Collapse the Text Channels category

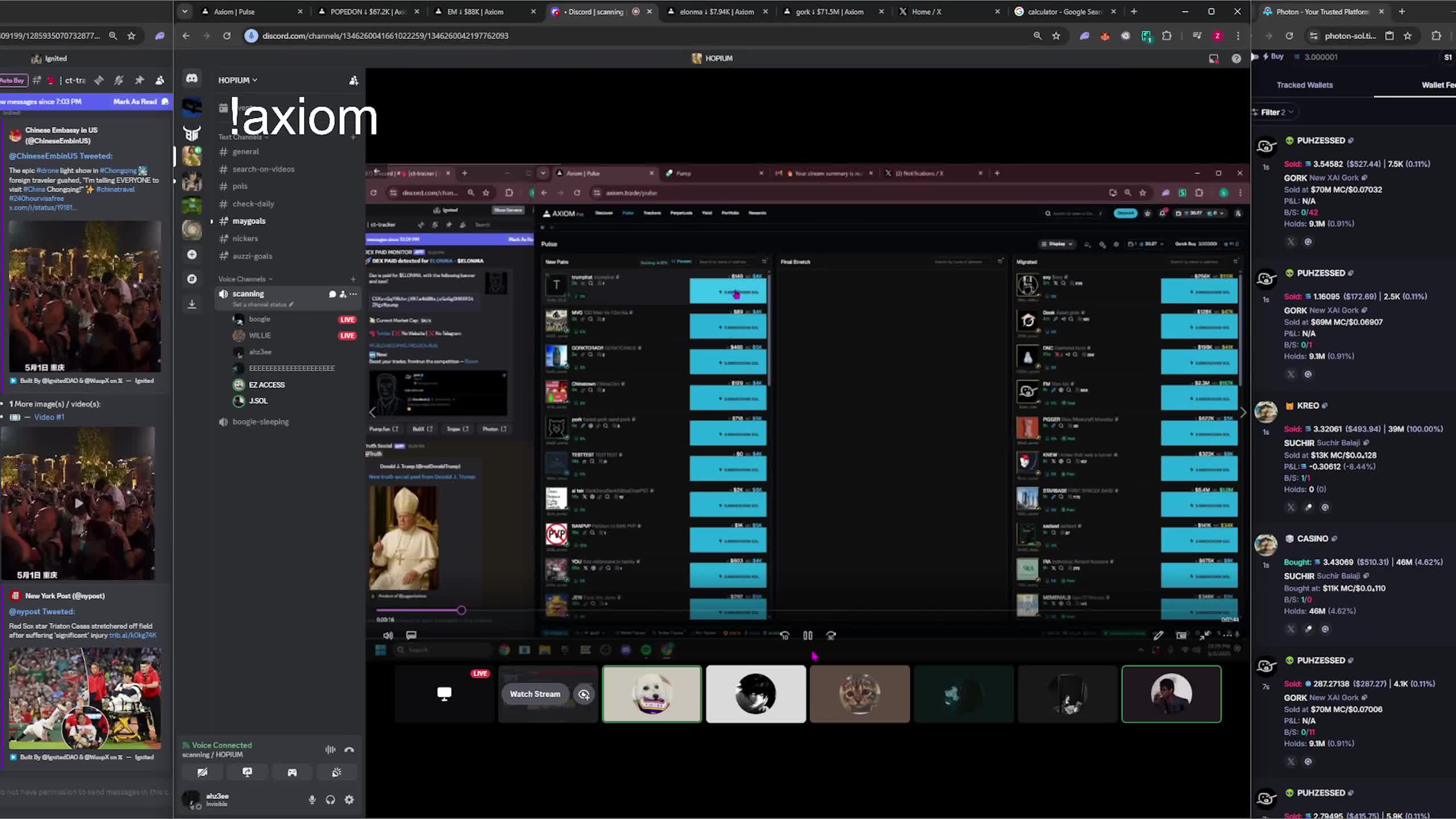pyautogui.click(x=243, y=137)
